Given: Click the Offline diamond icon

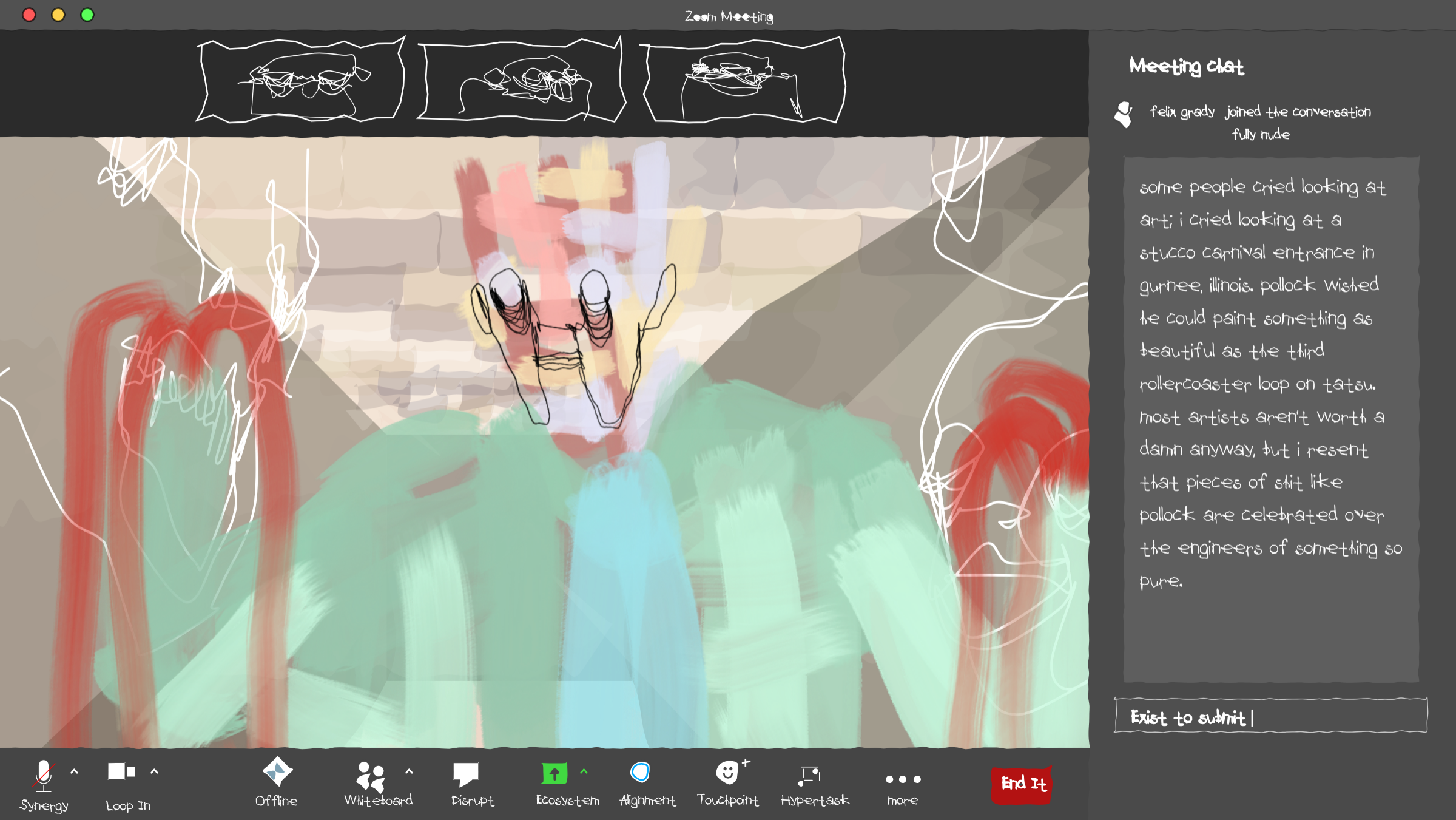Looking at the screenshot, I should (277, 772).
